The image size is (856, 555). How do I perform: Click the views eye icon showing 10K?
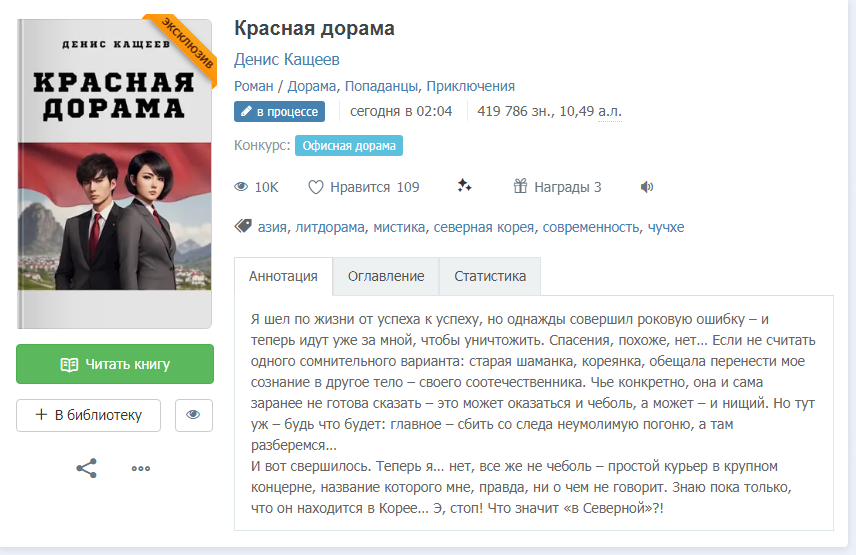pos(241,187)
